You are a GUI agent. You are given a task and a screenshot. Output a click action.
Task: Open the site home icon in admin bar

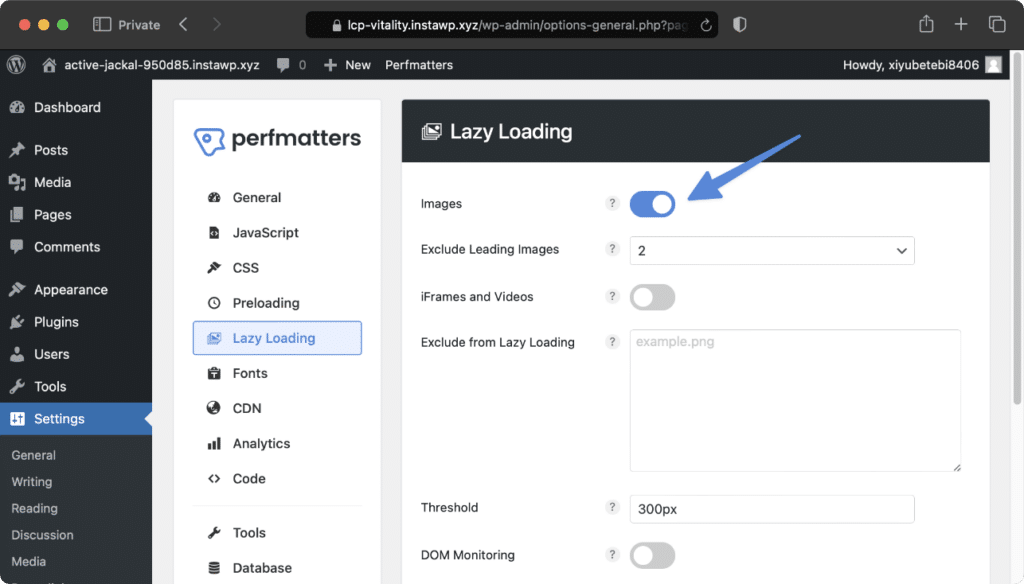(x=49, y=65)
